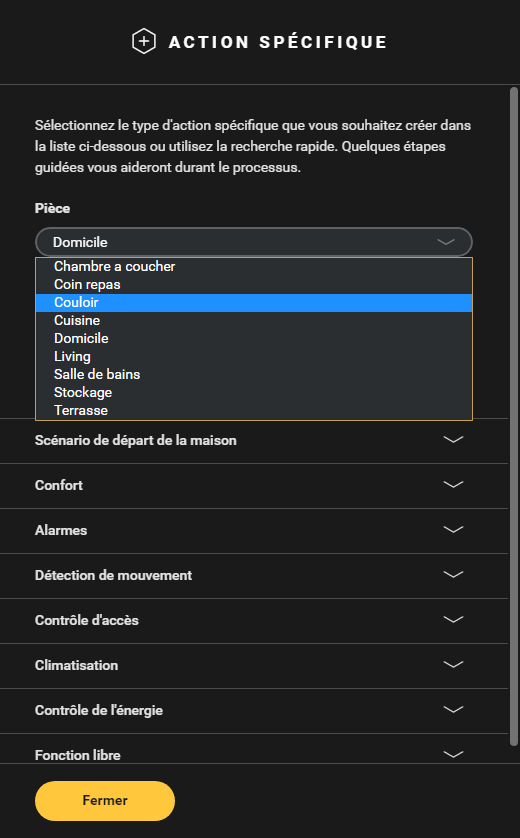Click the vertical scrollbar on right side
Screen dimensions: 520x838
coord(514,417)
